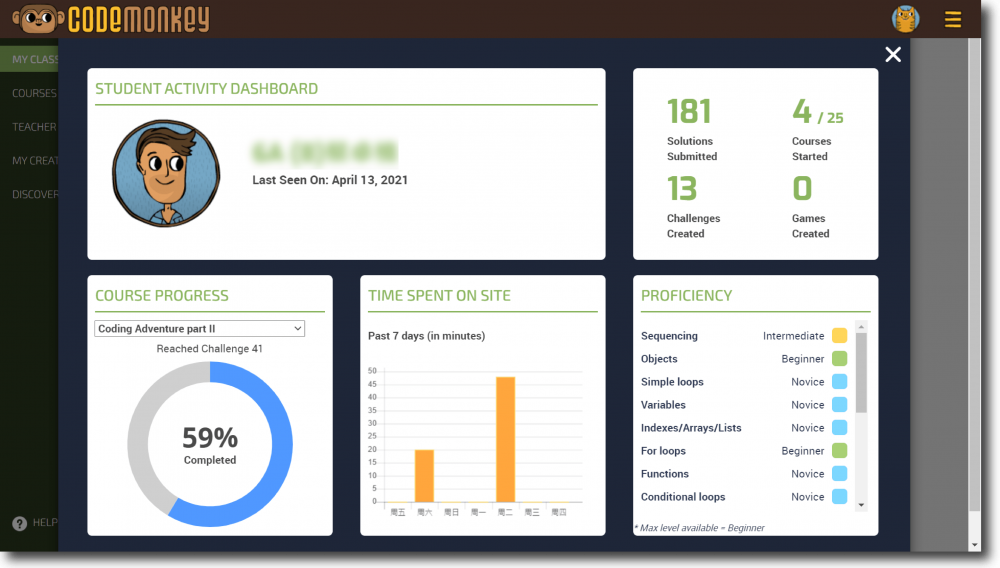Click the Time Spent On Site heading
This screenshot has height=568, width=1000.
click(x=439, y=296)
